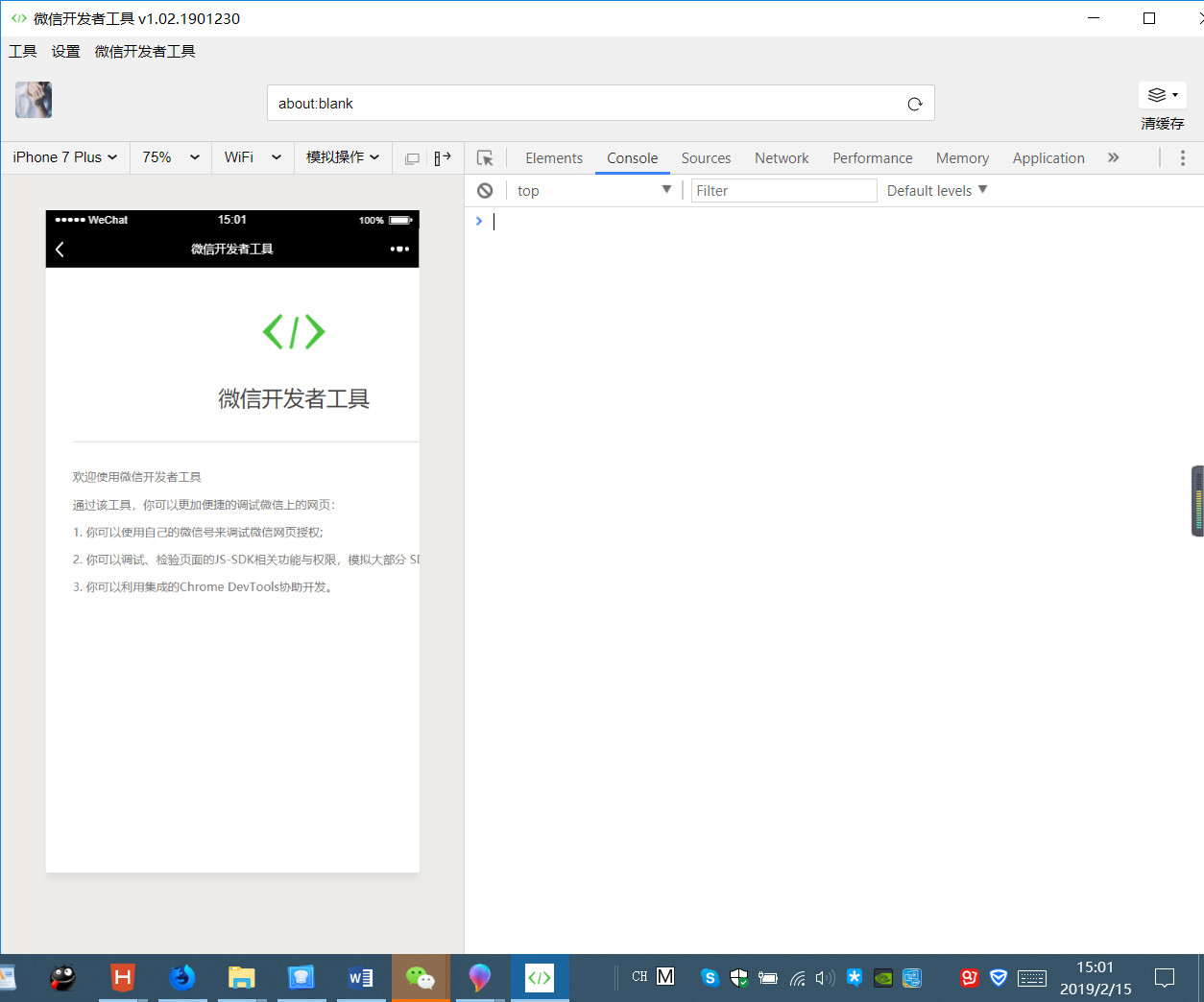The width and height of the screenshot is (1204, 1002).
Task: Click the WeChat DevTools taskbar icon
Action: pos(540,978)
